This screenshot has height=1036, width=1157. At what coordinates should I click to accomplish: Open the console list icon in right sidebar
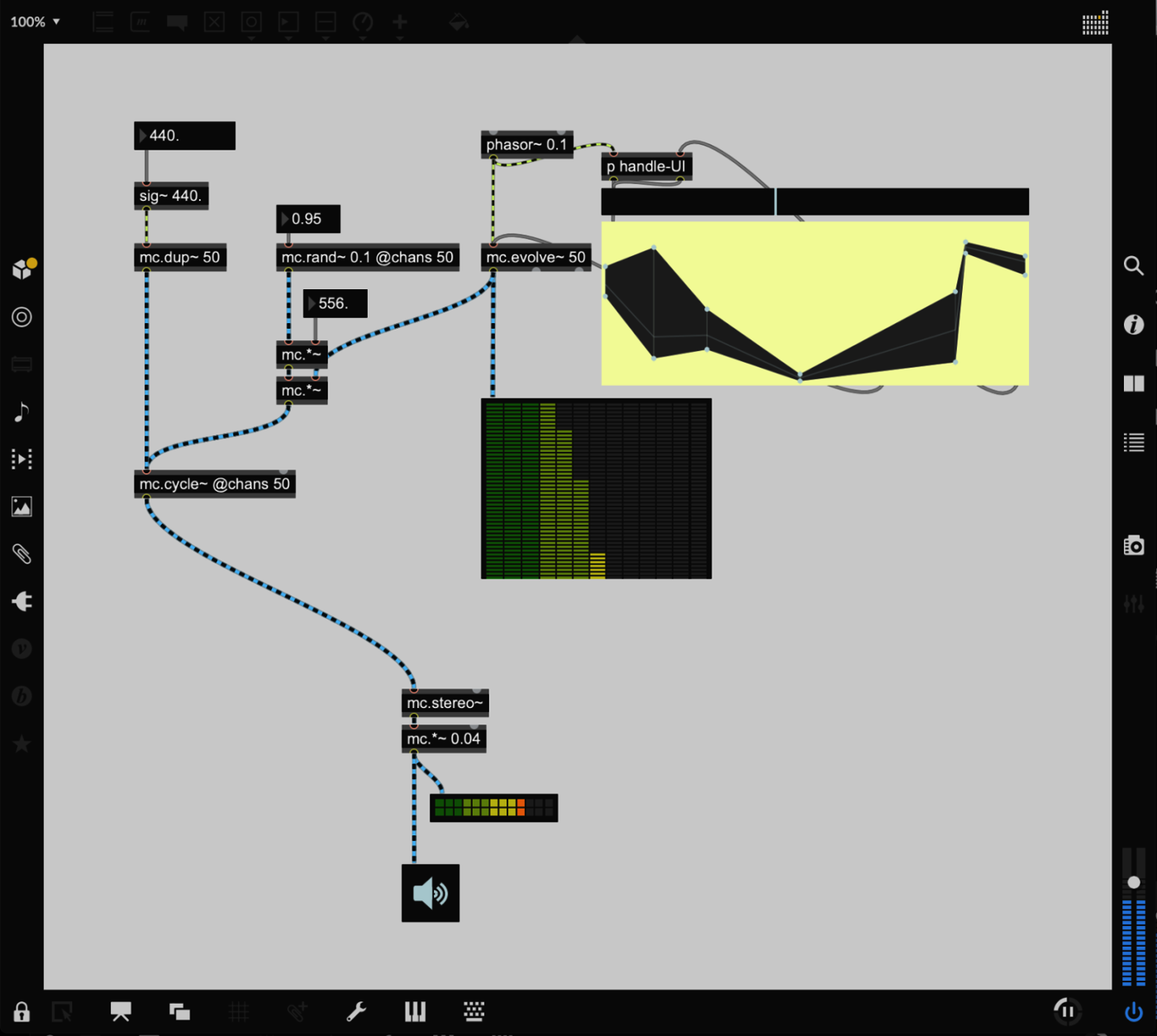click(1134, 443)
